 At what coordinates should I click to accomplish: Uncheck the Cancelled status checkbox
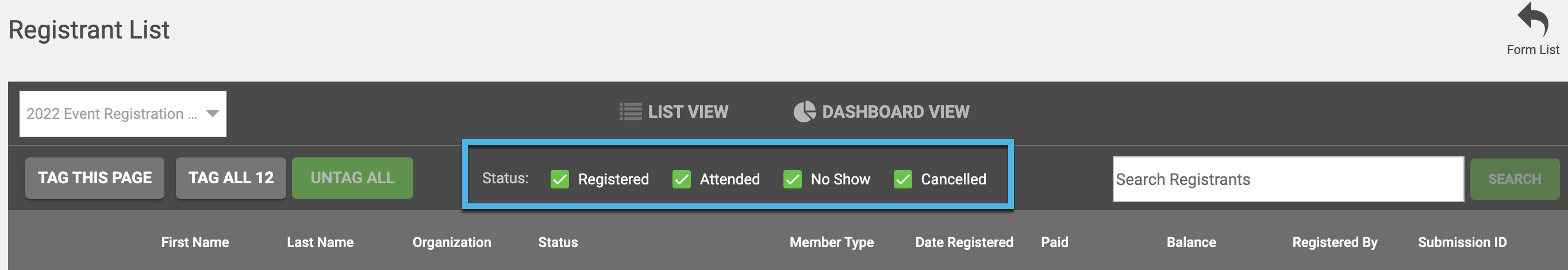click(x=902, y=179)
